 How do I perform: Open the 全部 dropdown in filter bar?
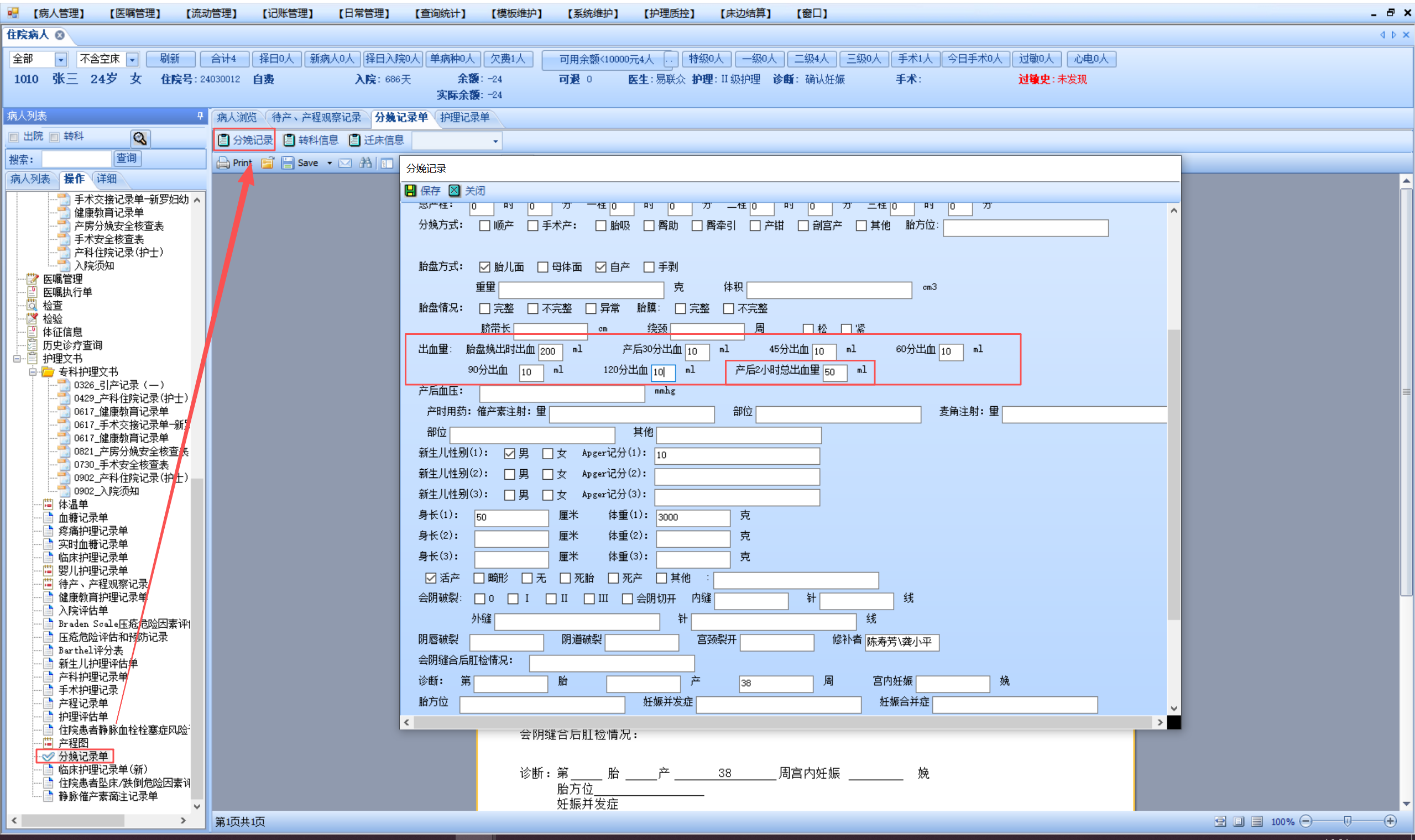(x=61, y=59)
